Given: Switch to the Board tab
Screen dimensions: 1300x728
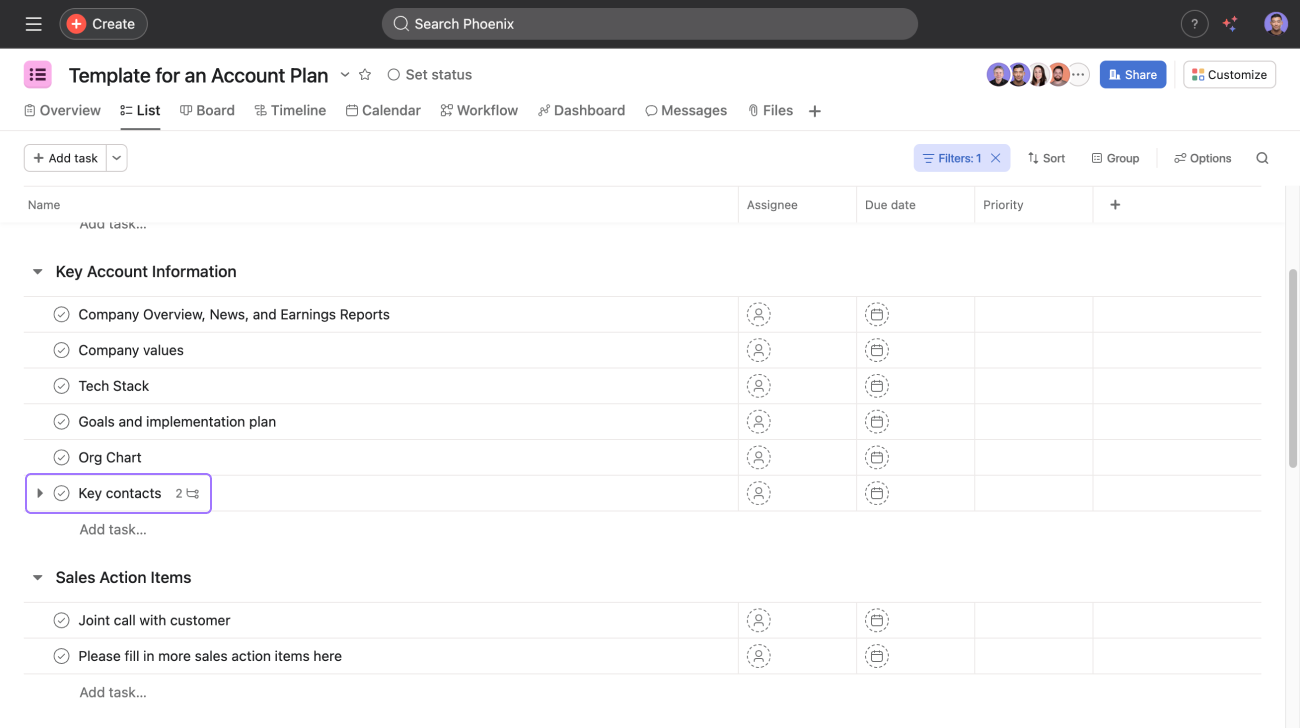Looking at the screenshot, I should tap(207, 111).
